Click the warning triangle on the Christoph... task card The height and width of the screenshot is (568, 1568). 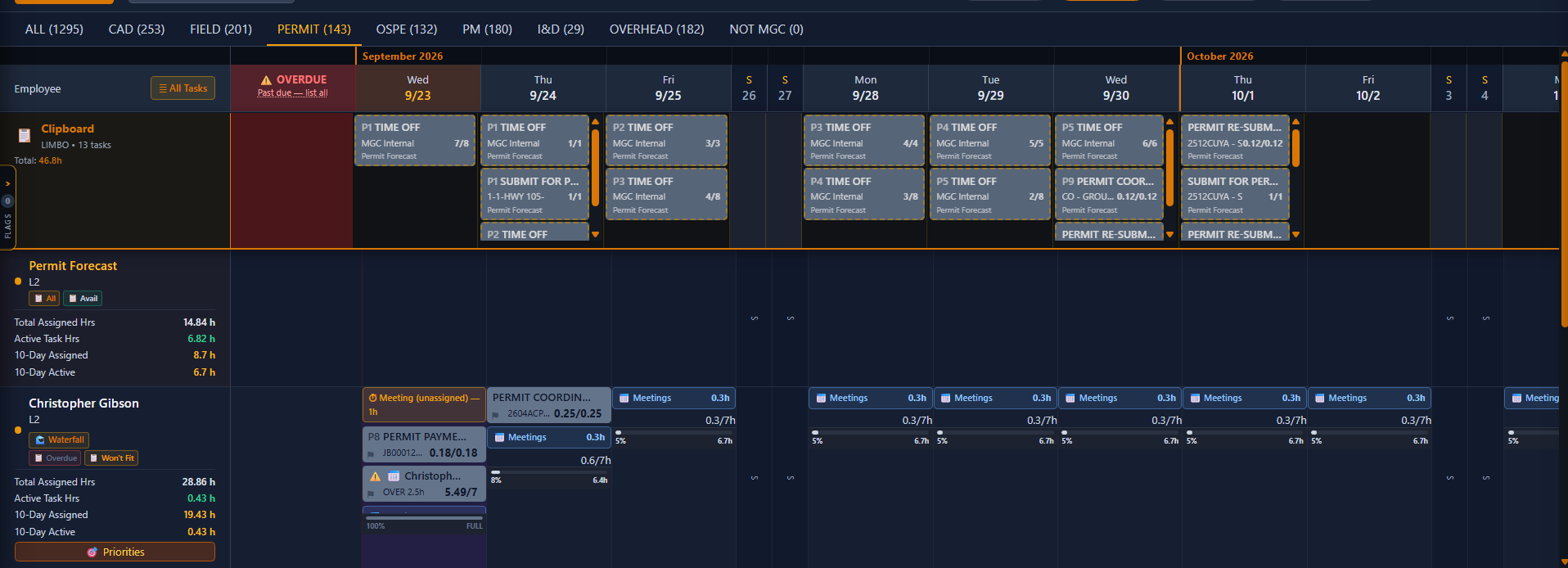tap(375, 476)
